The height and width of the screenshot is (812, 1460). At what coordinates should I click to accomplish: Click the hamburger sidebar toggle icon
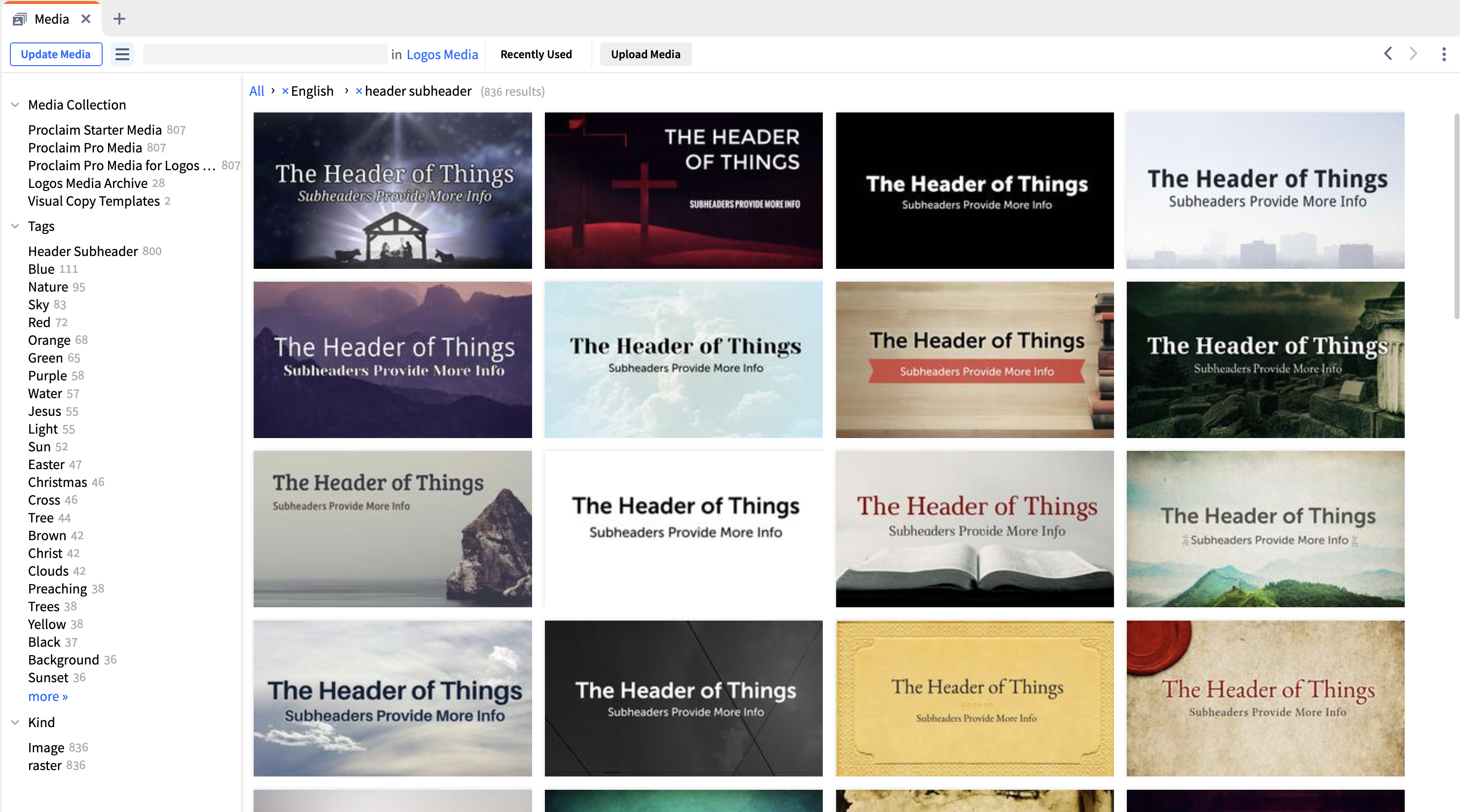[122, 54]
